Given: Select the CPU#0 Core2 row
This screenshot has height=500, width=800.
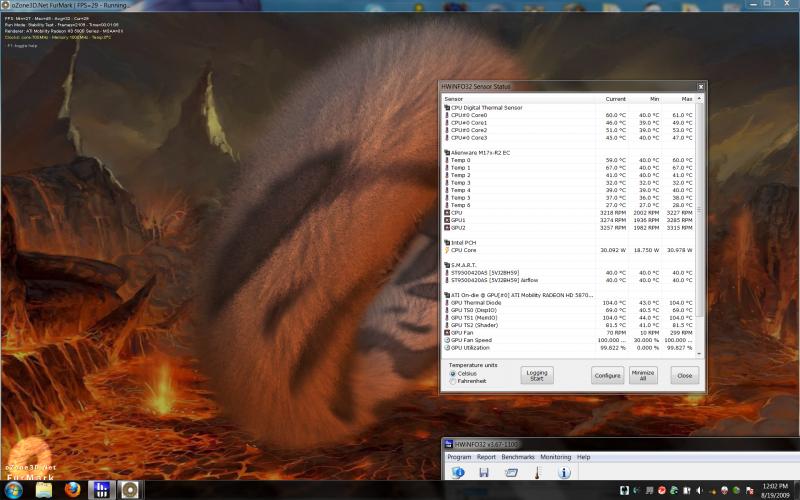Looking at the screenshot, I should 568,130.
